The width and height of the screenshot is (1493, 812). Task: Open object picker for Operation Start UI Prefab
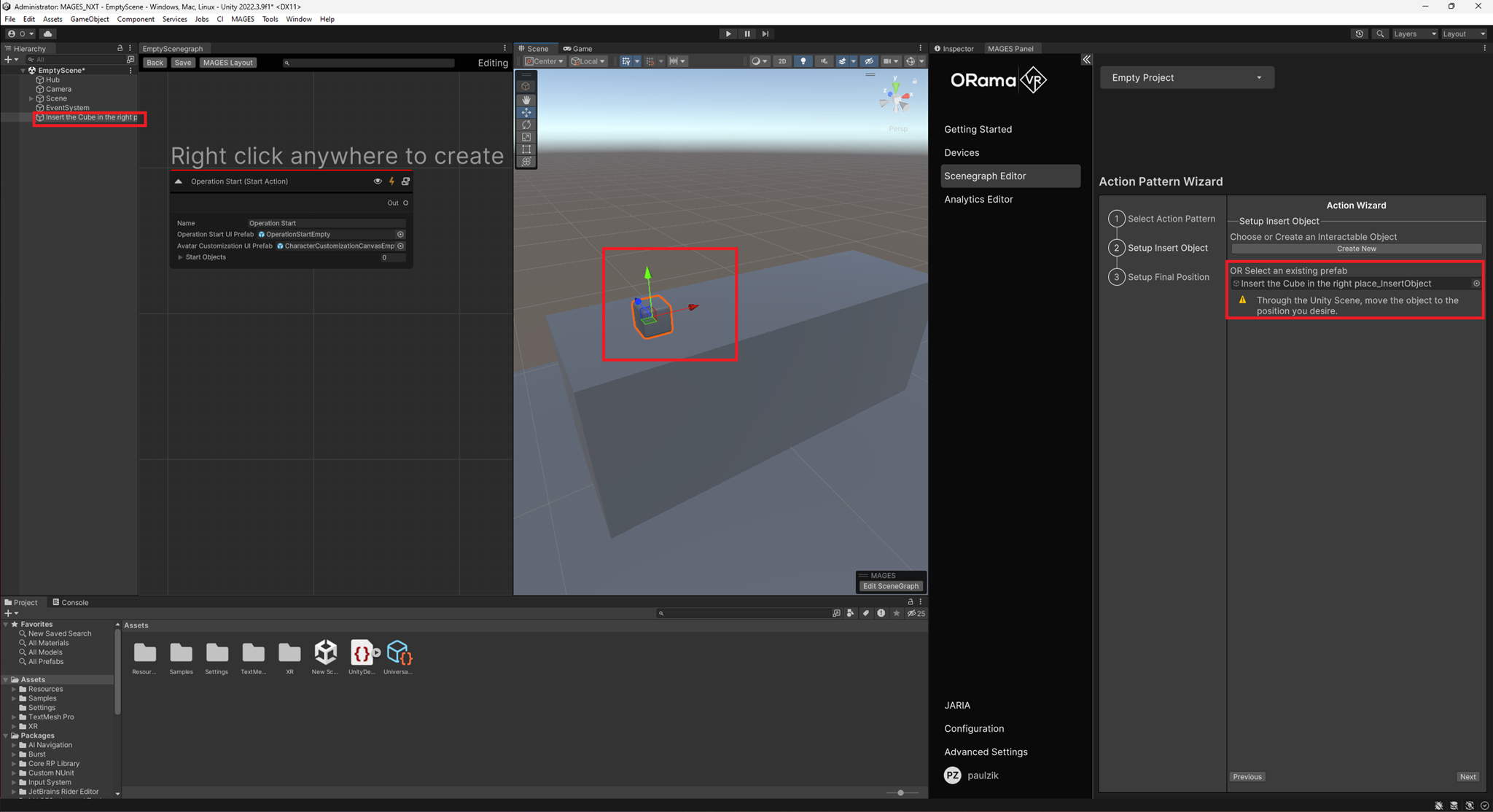pyautogui.click(x=400, y=235)
